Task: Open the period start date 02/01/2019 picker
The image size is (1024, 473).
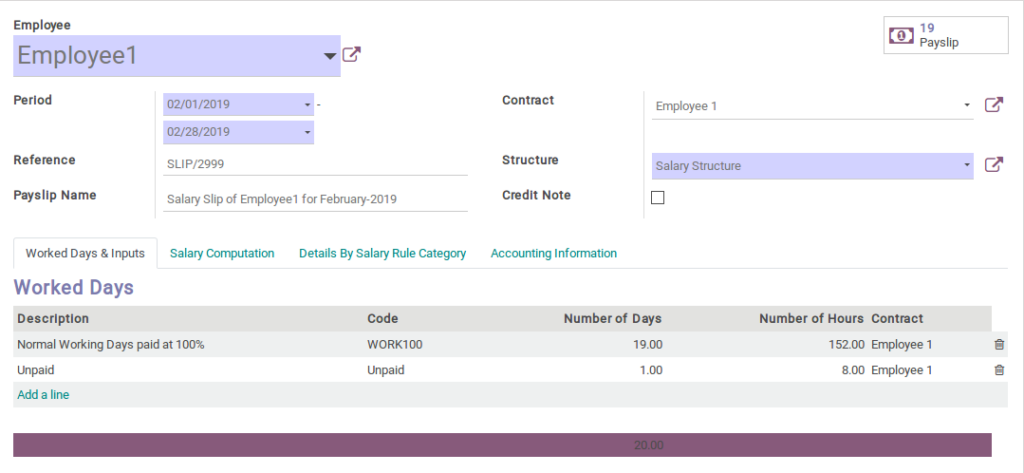Action: [x=238, y=105]
